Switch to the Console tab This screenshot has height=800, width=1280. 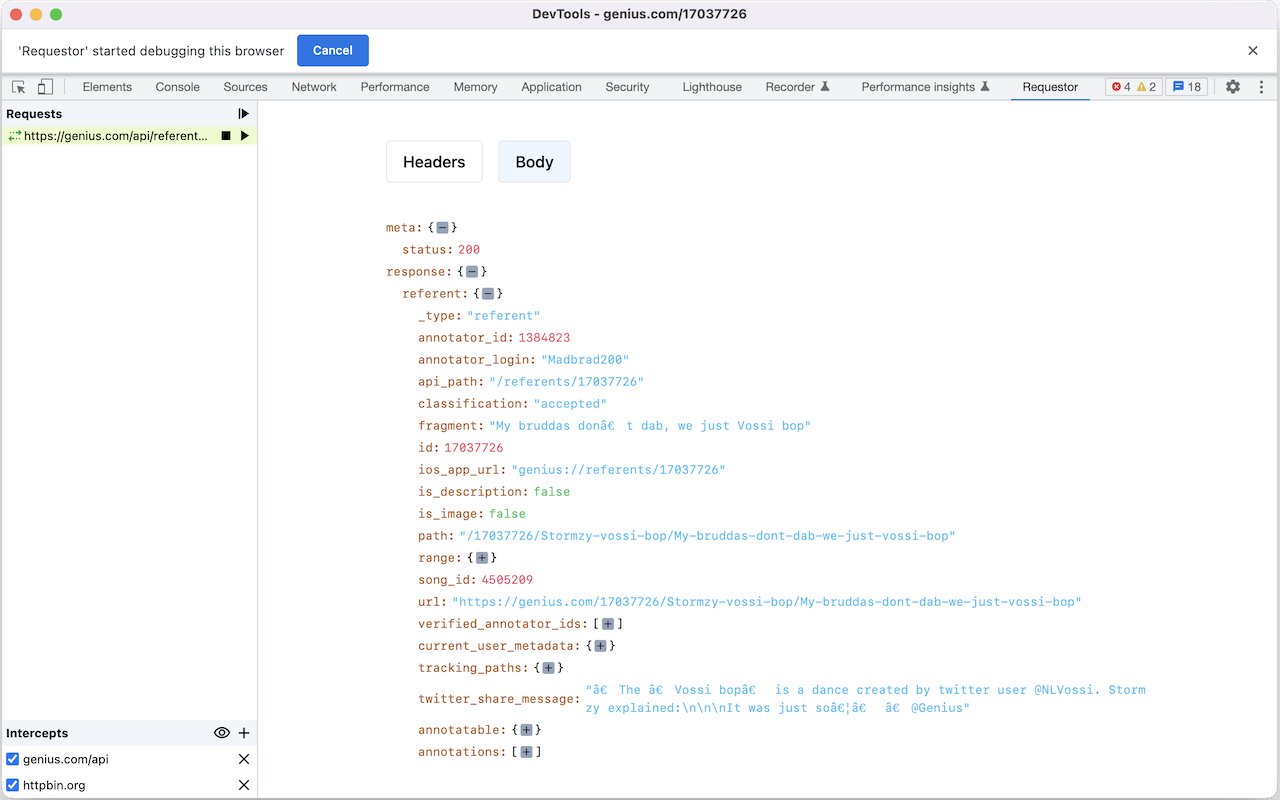pos(178,87)
